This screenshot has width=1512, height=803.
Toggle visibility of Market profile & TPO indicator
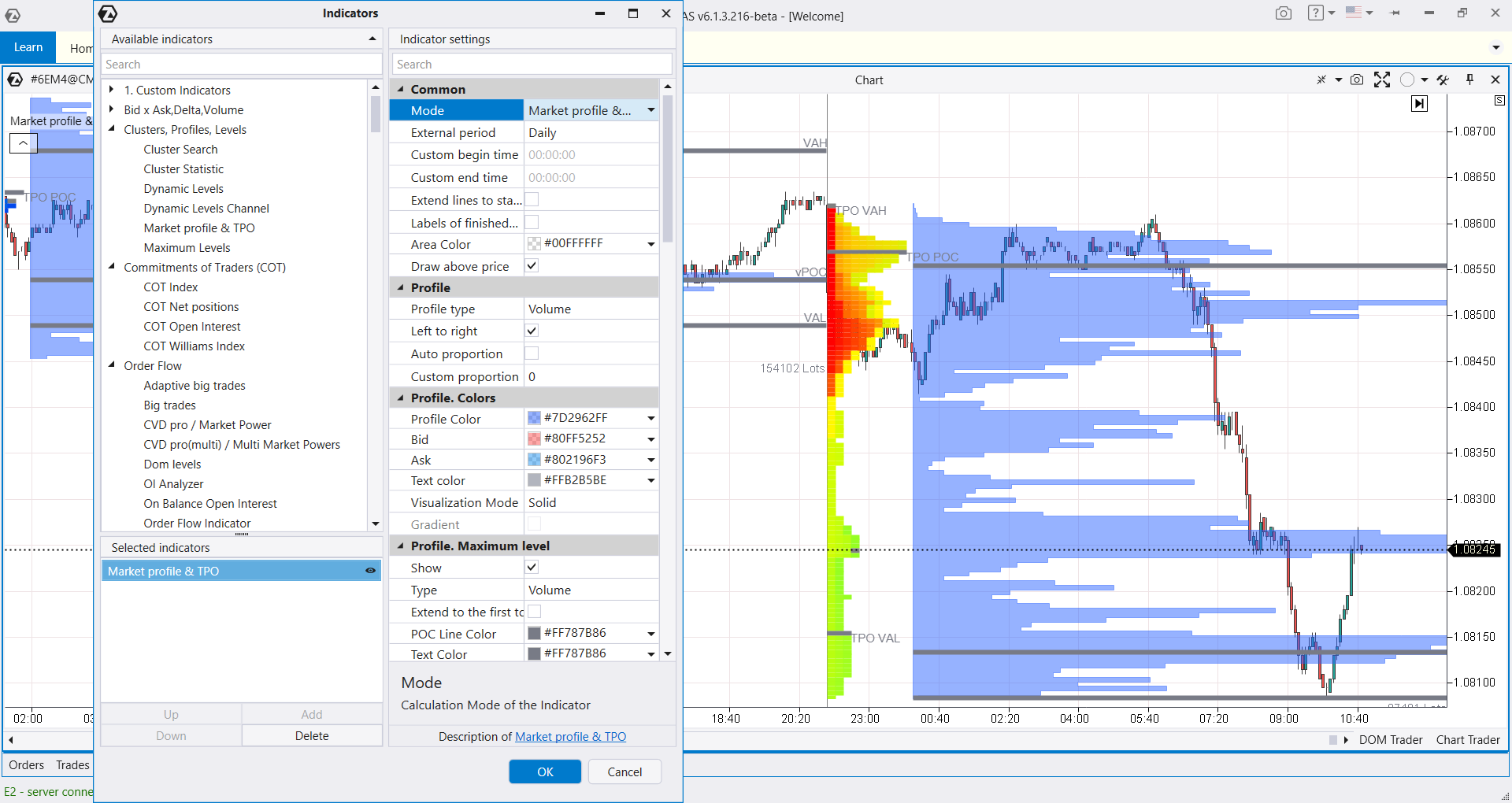(x=369, y=571)
